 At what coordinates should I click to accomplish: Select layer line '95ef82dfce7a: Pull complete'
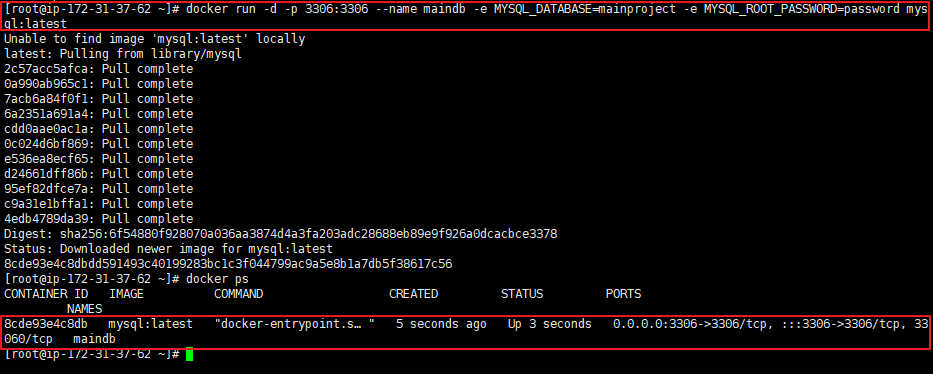[98, 189]
